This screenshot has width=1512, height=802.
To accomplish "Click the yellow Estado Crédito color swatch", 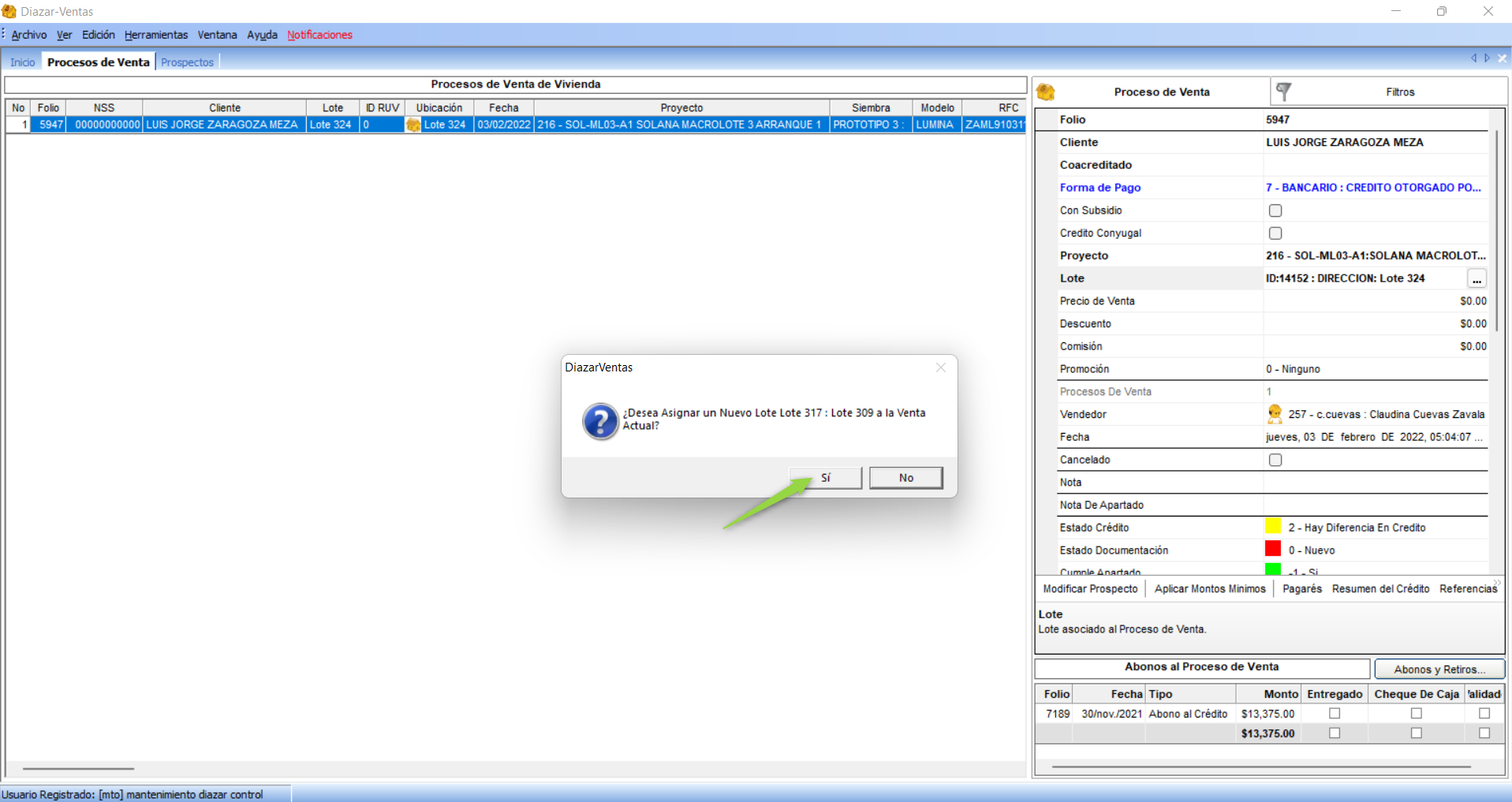I will click(x=1273, y=527).
